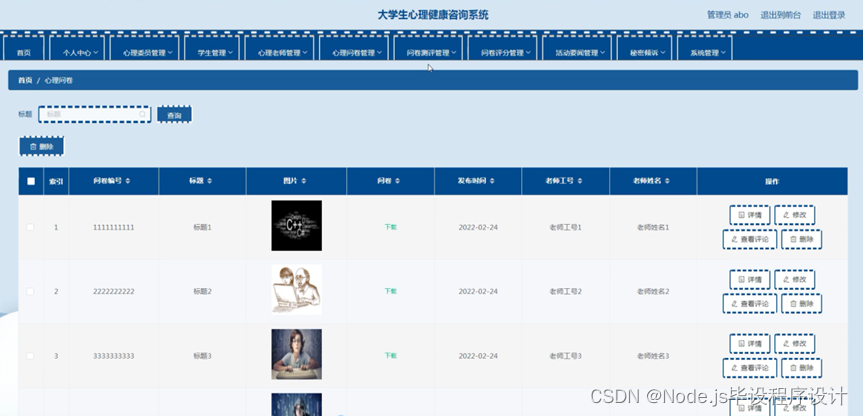Delete the 标题2 row
Image resolution: width=863 pixels, height=416 pixels.
click(x=801, y=303)
